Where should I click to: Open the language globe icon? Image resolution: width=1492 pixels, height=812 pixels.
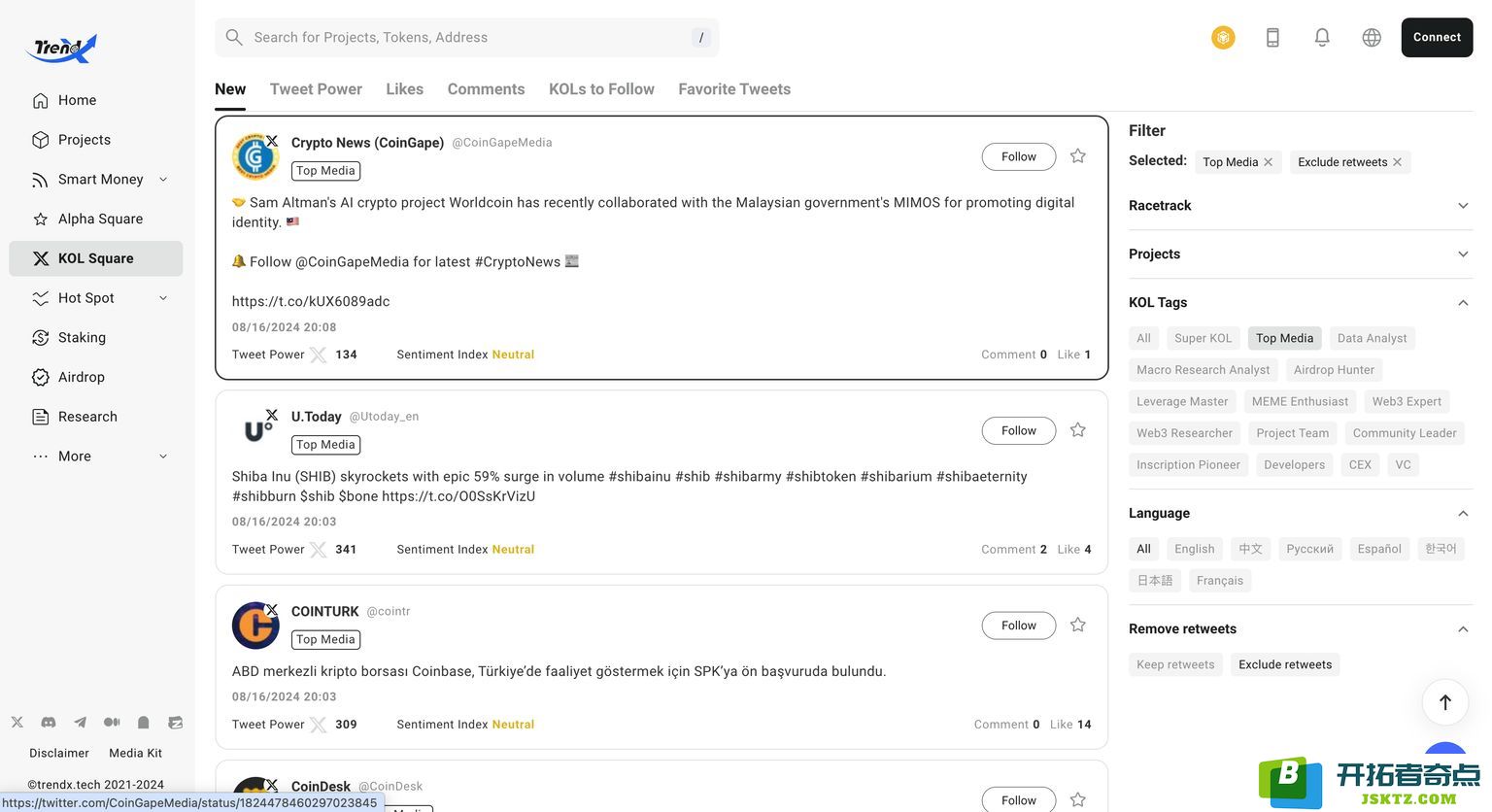click(x=1372, y=37)
